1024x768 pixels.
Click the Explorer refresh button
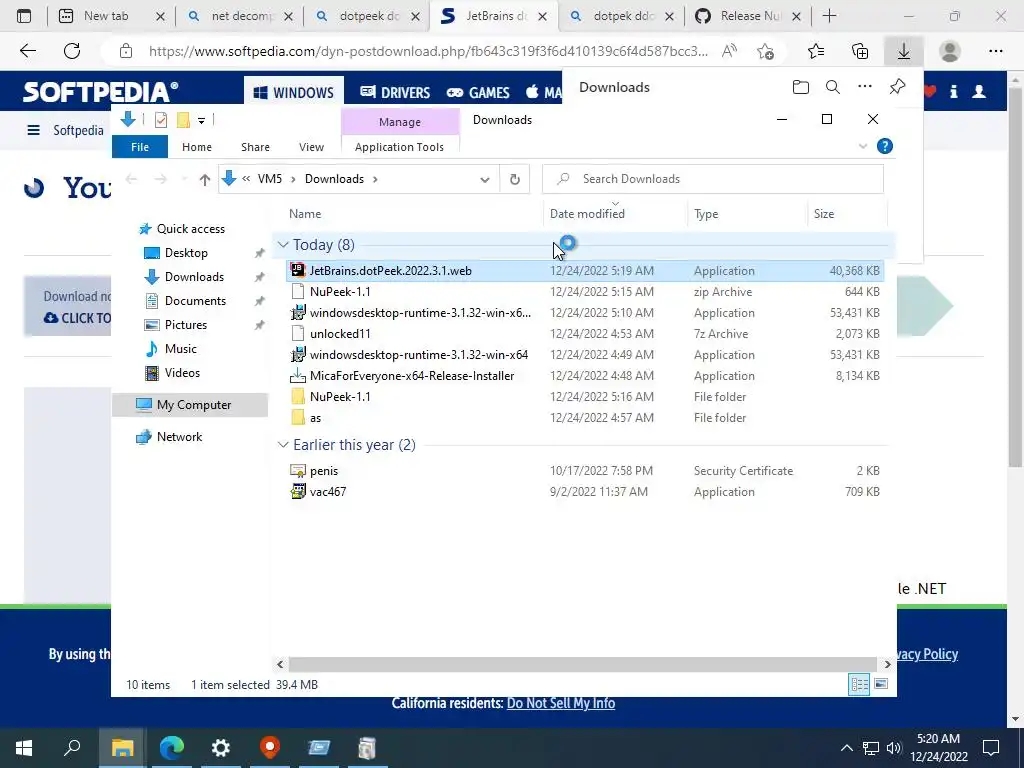515,179
